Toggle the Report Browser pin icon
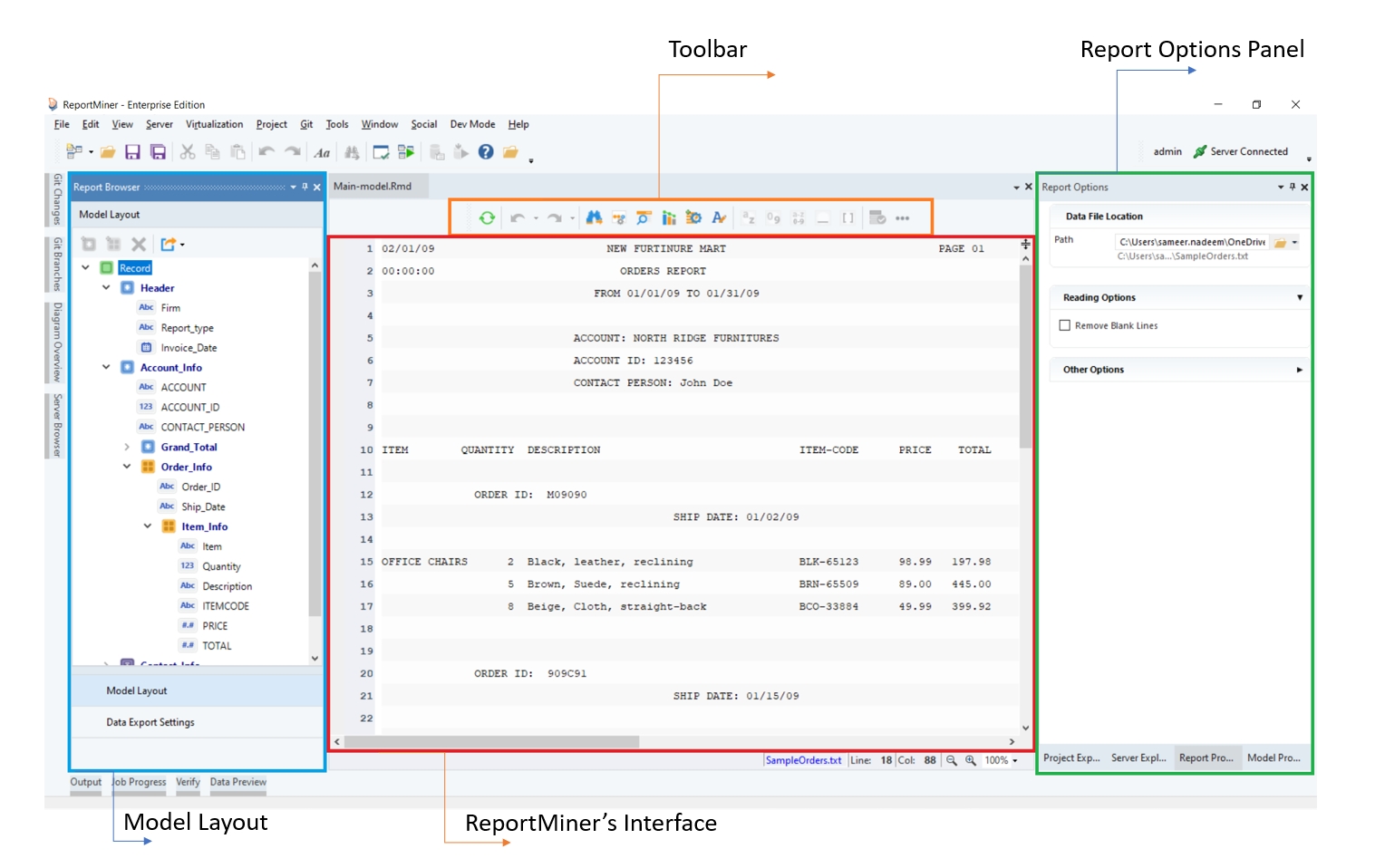This screenshot has width=1385, height=868. pyautogui.click(x=305, y=187)
